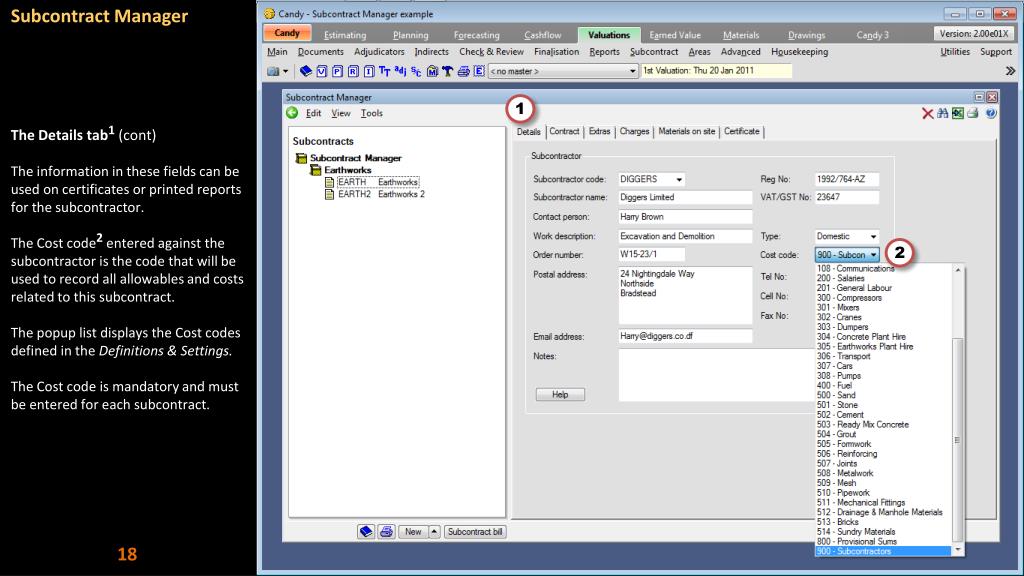
Task: Open the Materials on site tab
Action: (686, 131)
